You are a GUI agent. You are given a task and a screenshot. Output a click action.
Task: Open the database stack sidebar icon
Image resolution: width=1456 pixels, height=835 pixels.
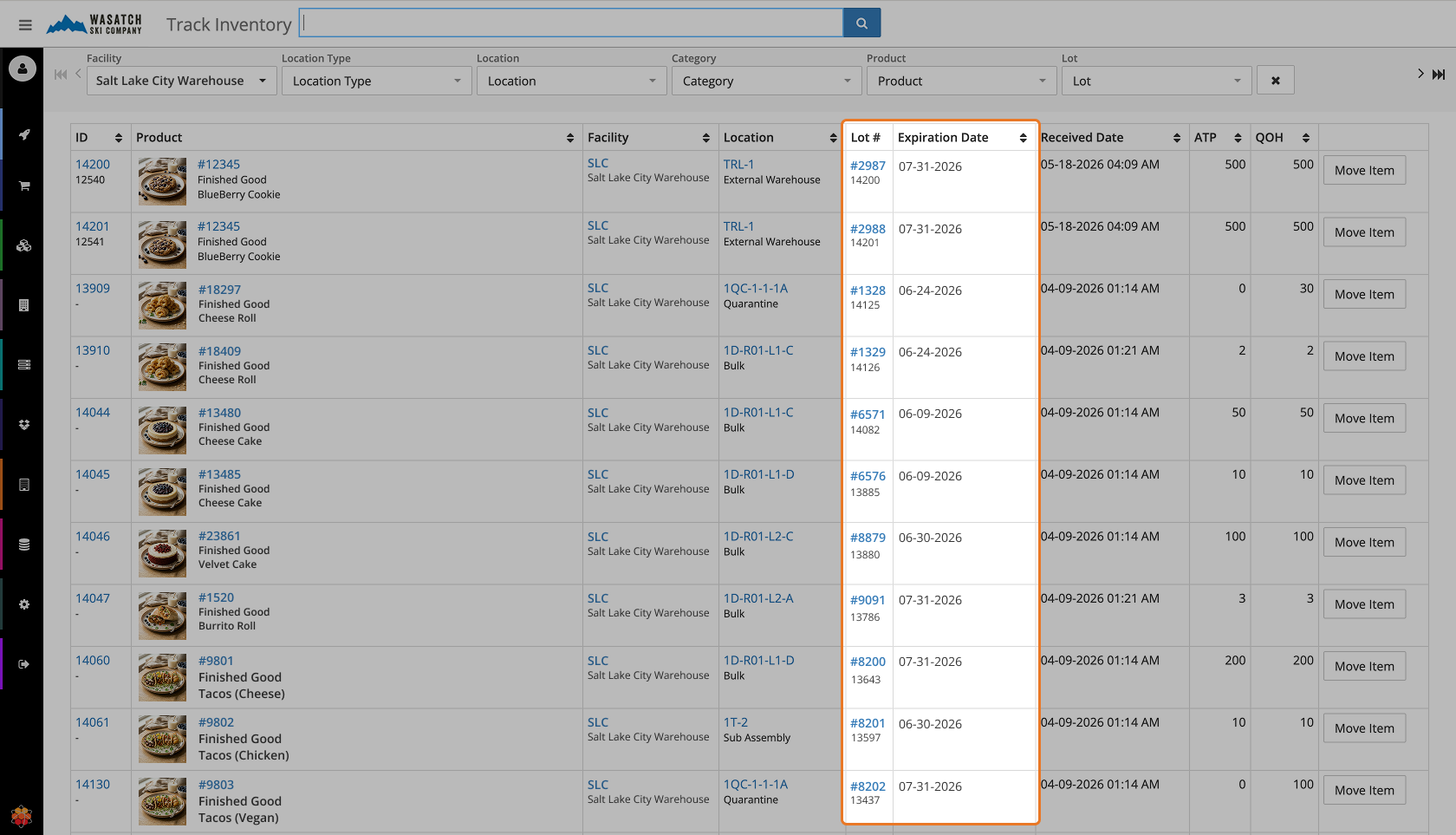pyautogui.click(x=24, y=545)
